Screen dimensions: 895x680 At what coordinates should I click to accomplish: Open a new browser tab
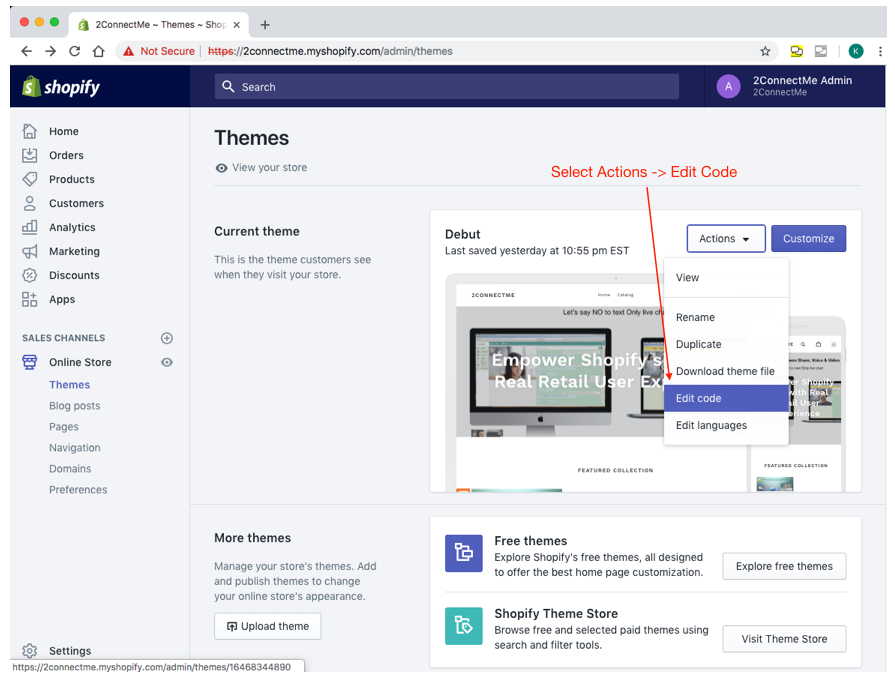265,25
